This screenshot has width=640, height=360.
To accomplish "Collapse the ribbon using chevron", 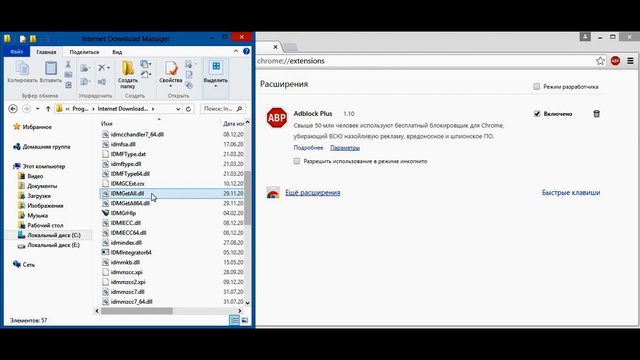I will (236, 51).
